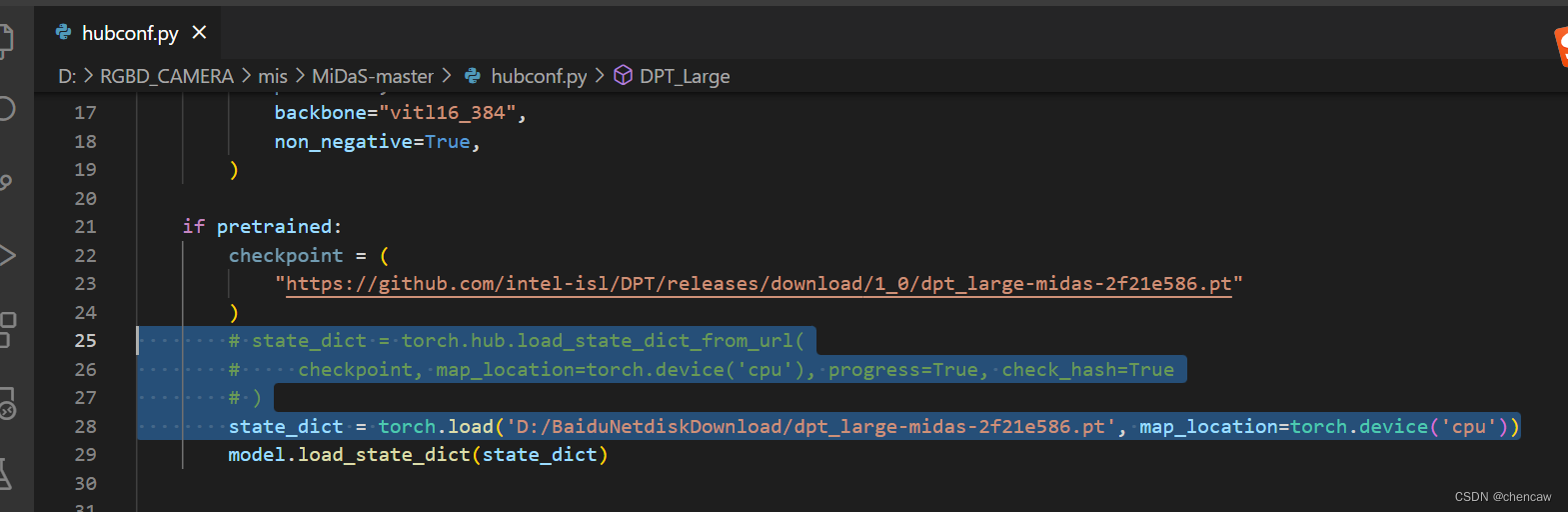Open RGBD_CAMERA breadcrumb folder
Image resolution: width=1568 pixels, height=512 pixels.
tap(167, 76)
